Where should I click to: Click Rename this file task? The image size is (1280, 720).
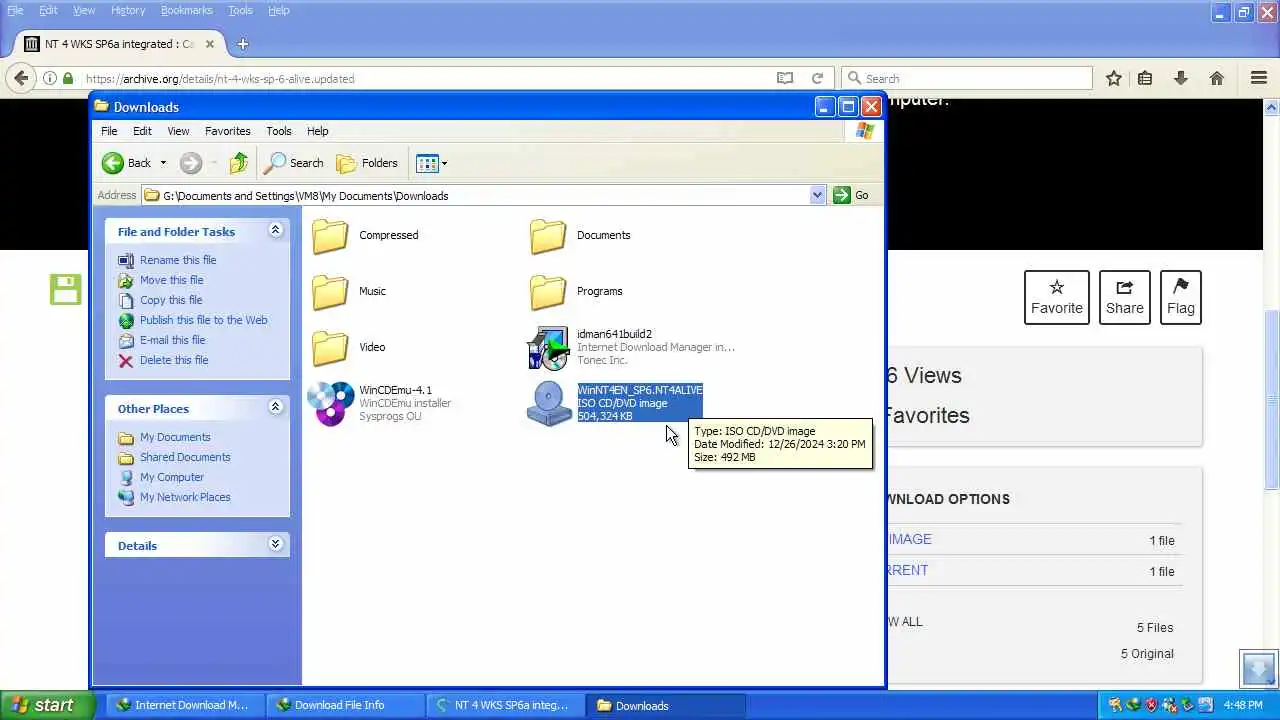pyautogui.click(x=178, y=260)
